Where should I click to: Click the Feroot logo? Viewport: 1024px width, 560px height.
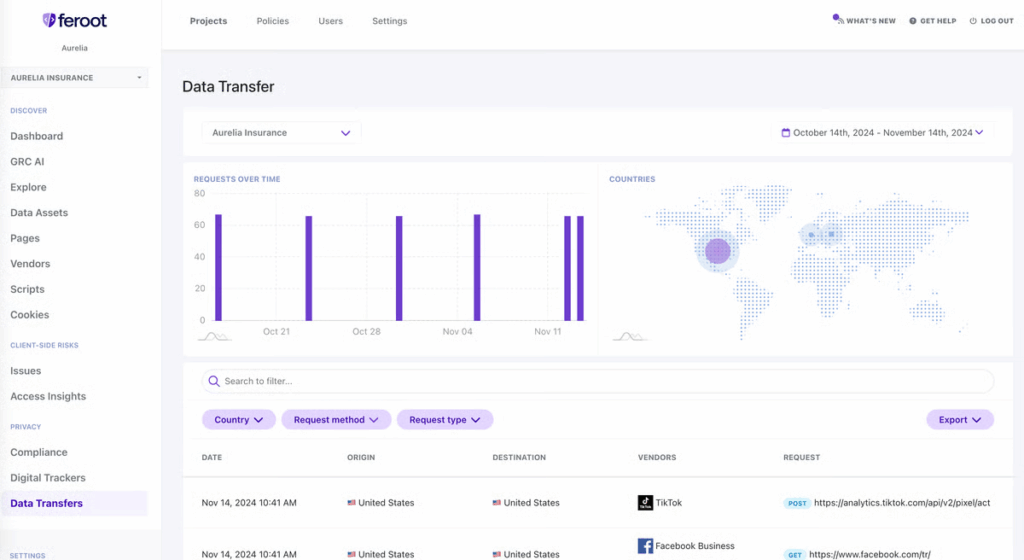[74, 21]
